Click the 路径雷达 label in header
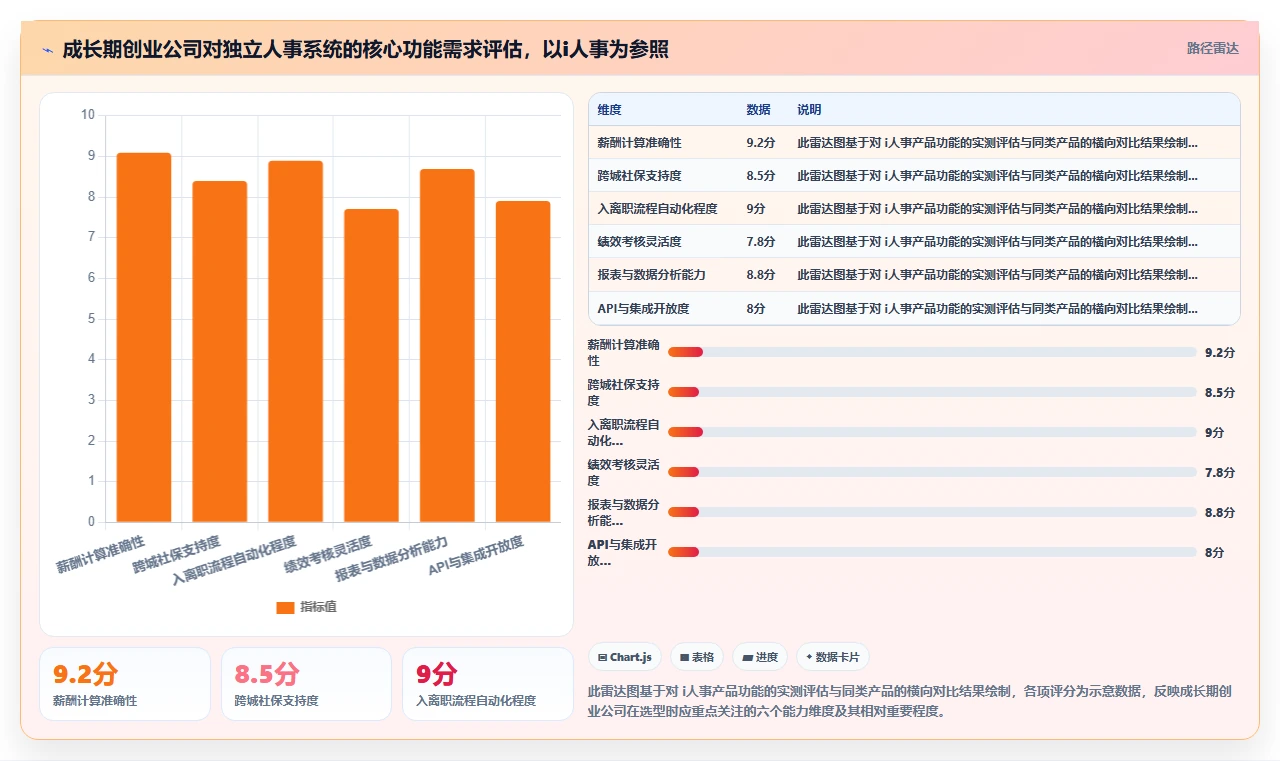 (x=1212, y=48)
